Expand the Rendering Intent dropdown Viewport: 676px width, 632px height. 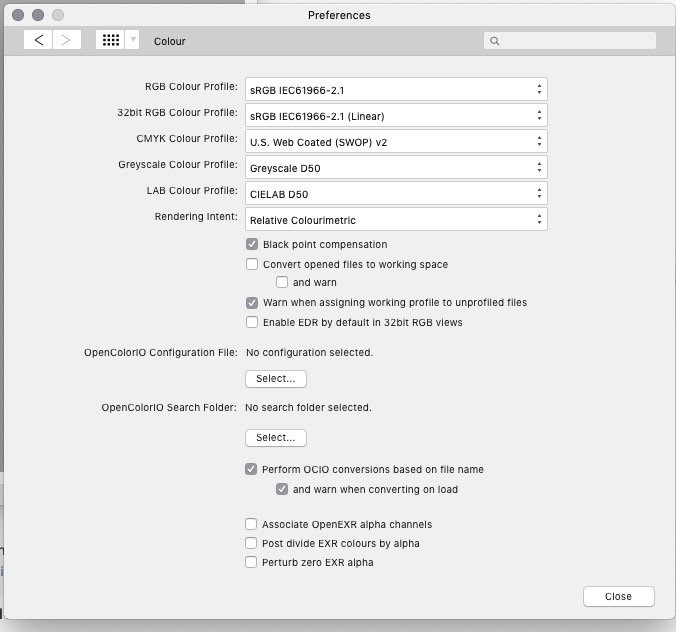click(396, 219)
